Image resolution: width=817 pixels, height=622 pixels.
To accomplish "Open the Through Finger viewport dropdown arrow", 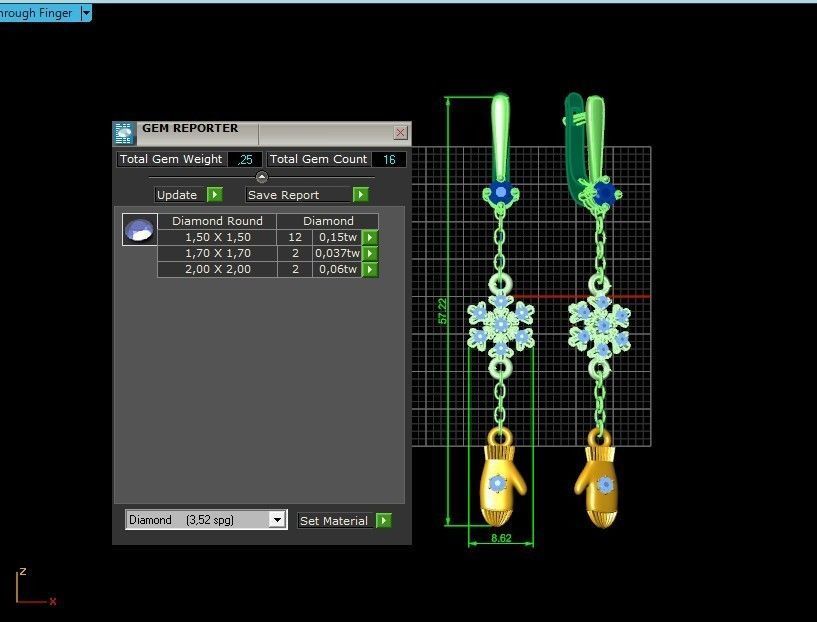I will tap(86, 13).
